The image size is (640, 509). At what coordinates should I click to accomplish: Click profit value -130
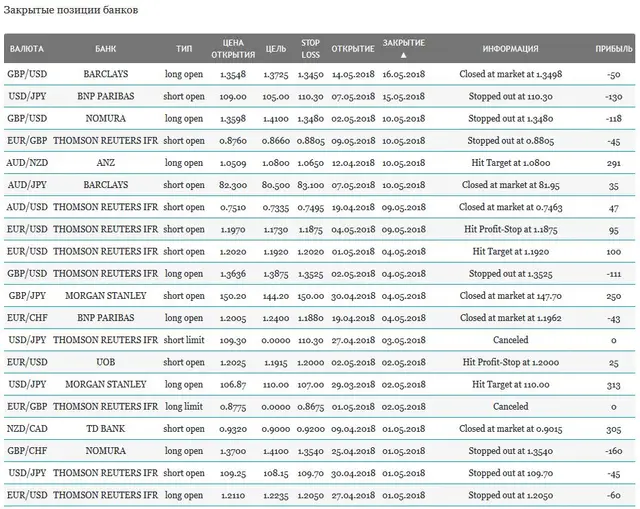tap(613, 96)
